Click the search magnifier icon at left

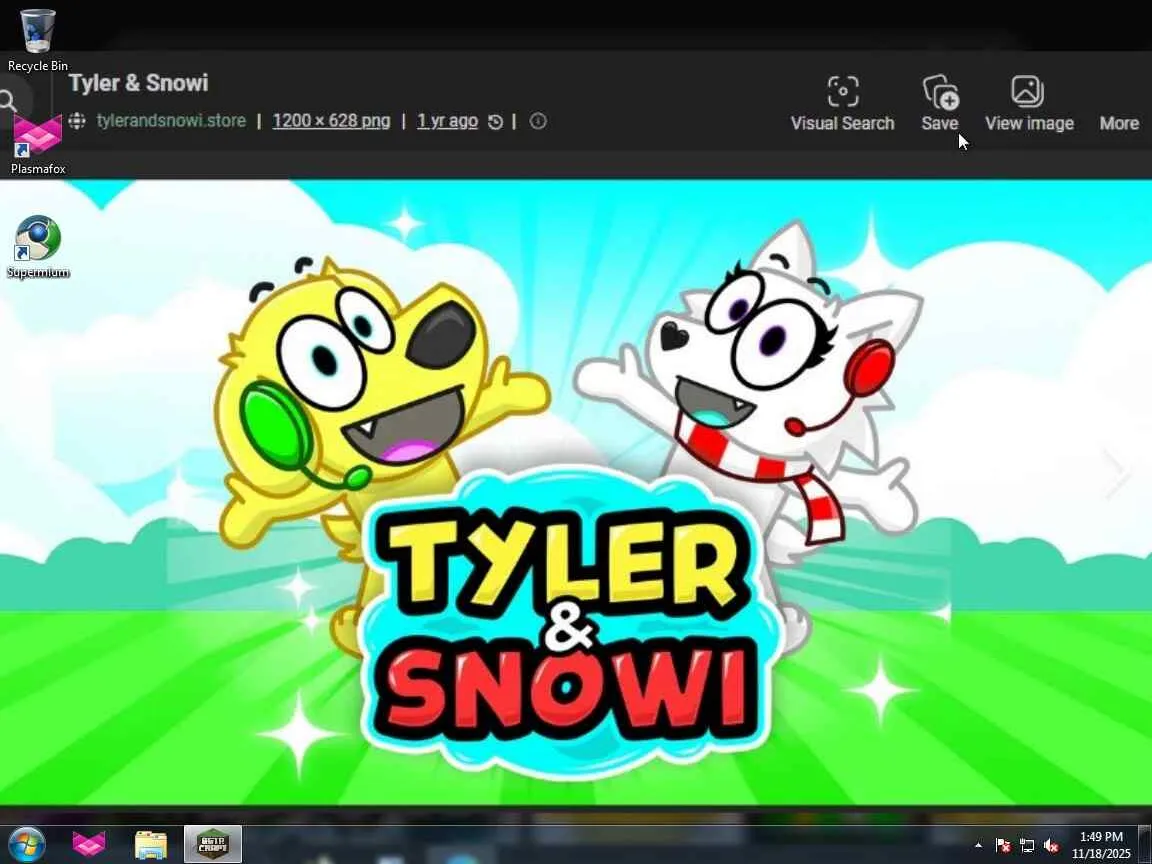tap(8, 101)
